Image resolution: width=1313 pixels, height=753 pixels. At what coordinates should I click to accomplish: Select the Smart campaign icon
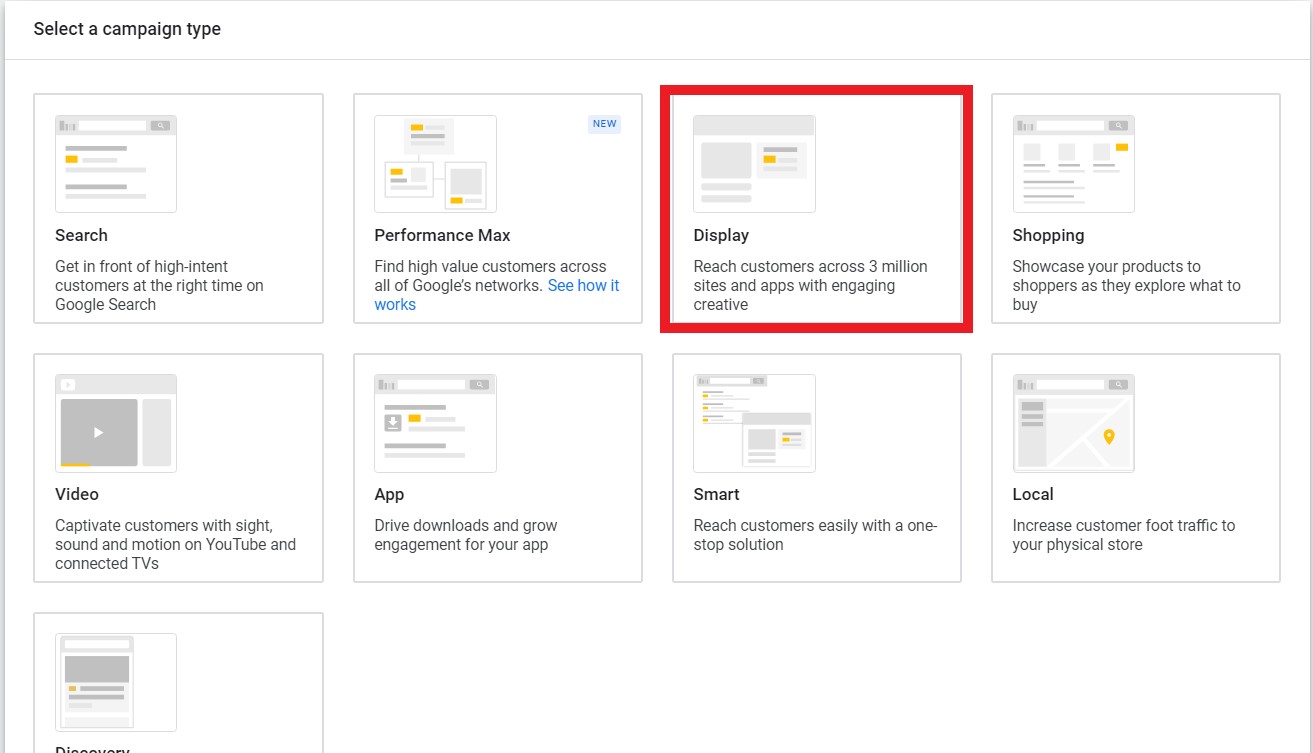pyautogui.click(x=753, y=422)
